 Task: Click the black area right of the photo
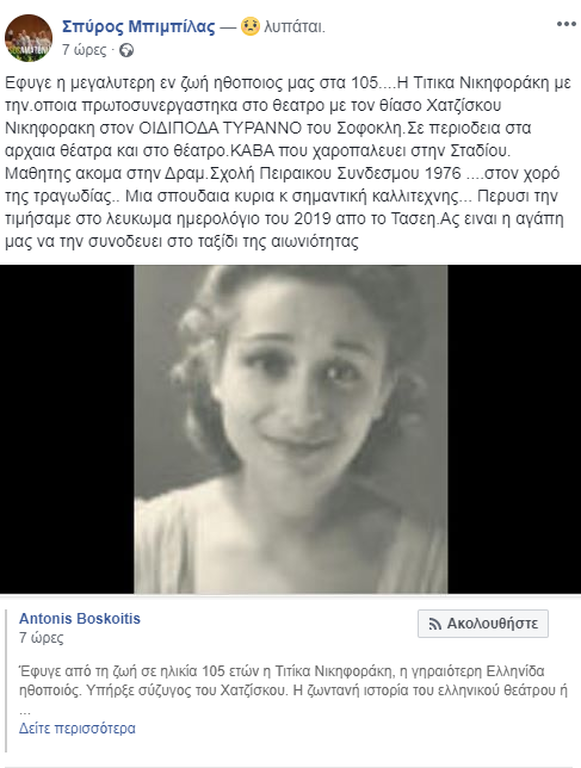point(514,429)
